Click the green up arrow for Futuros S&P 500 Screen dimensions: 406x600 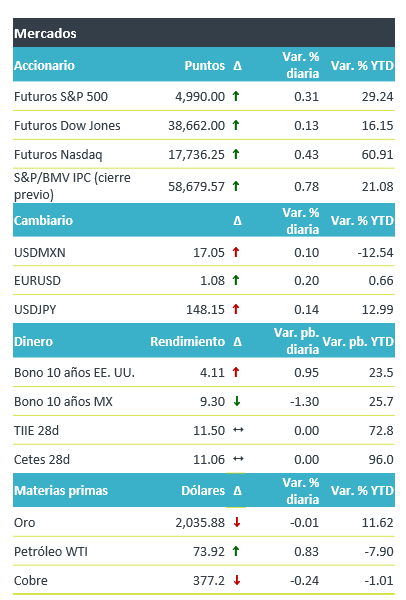(236, 96)
